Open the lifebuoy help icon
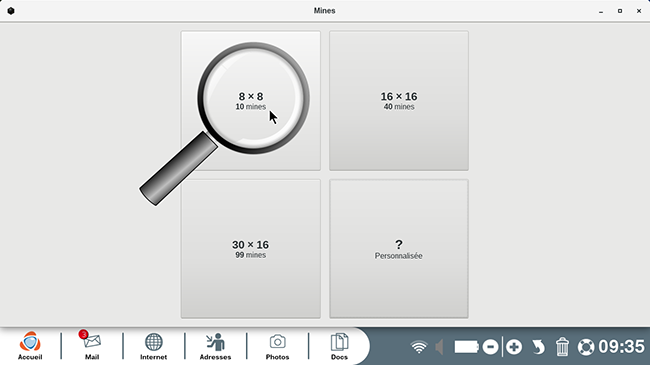Viewport: 650px width, 365px height. pyautogui.click(x=586, y=347)
